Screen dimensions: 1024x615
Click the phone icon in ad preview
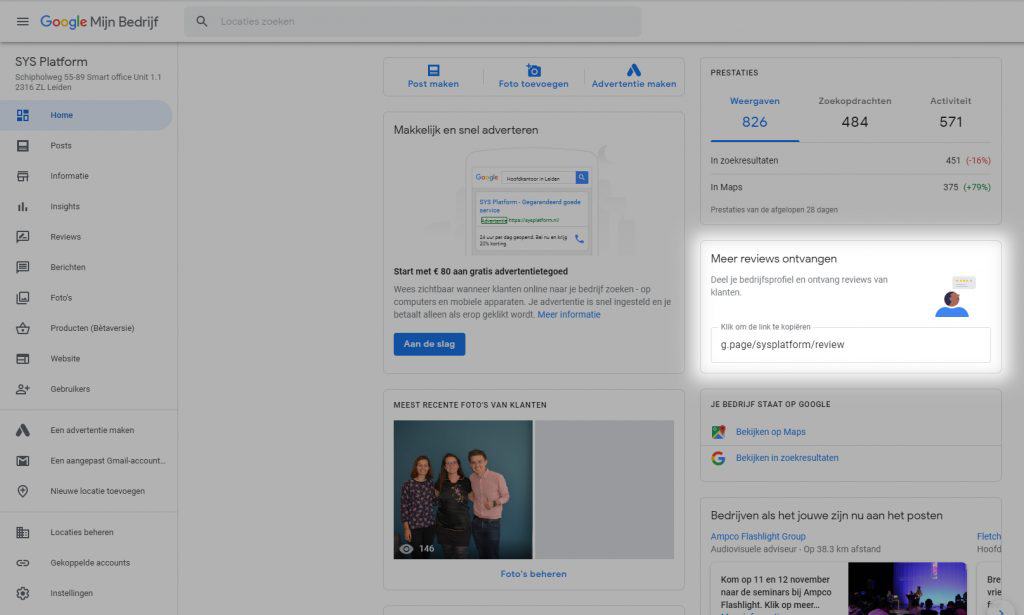coord(579,239)
